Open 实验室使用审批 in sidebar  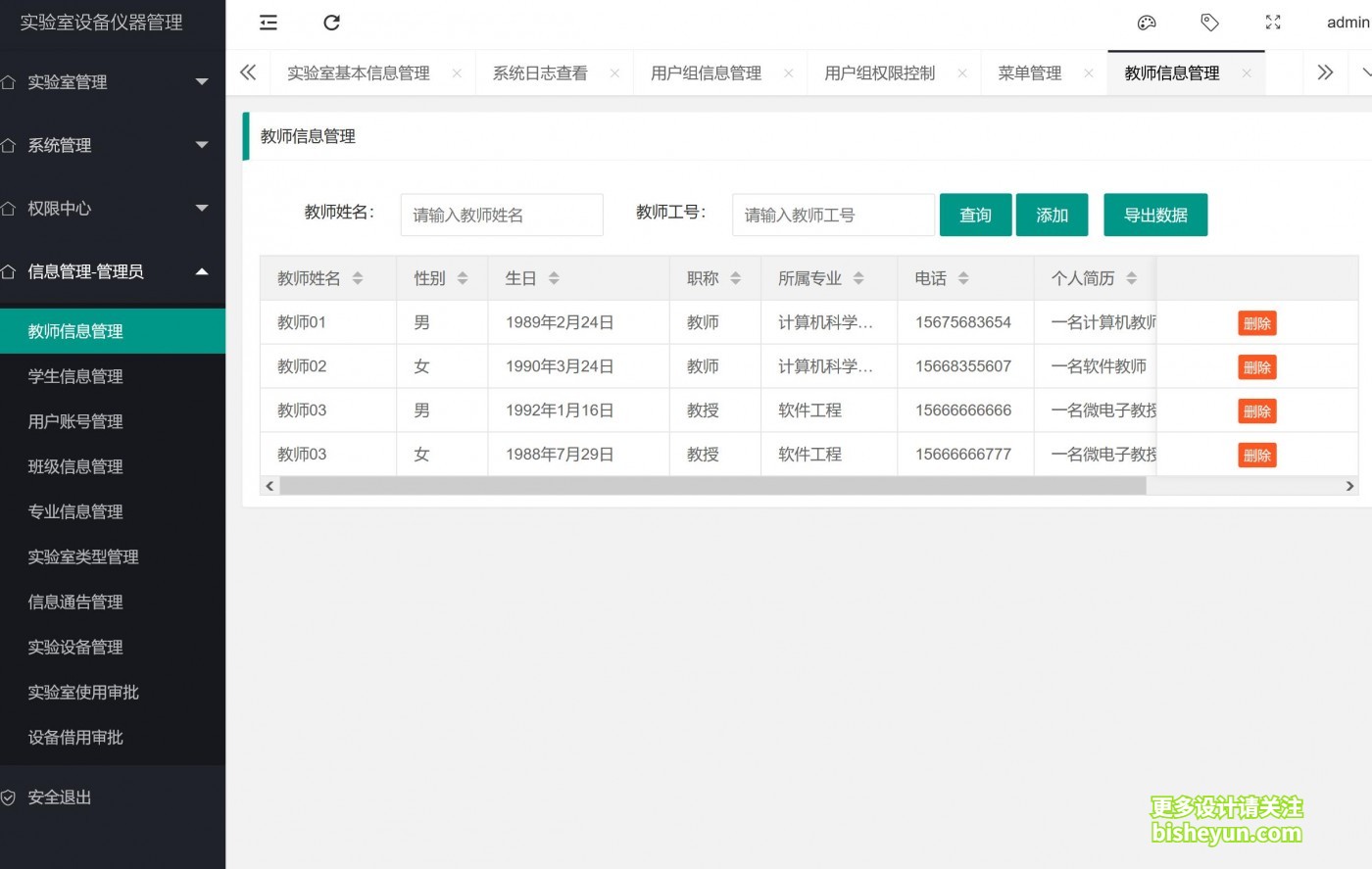tap(113, 692)
